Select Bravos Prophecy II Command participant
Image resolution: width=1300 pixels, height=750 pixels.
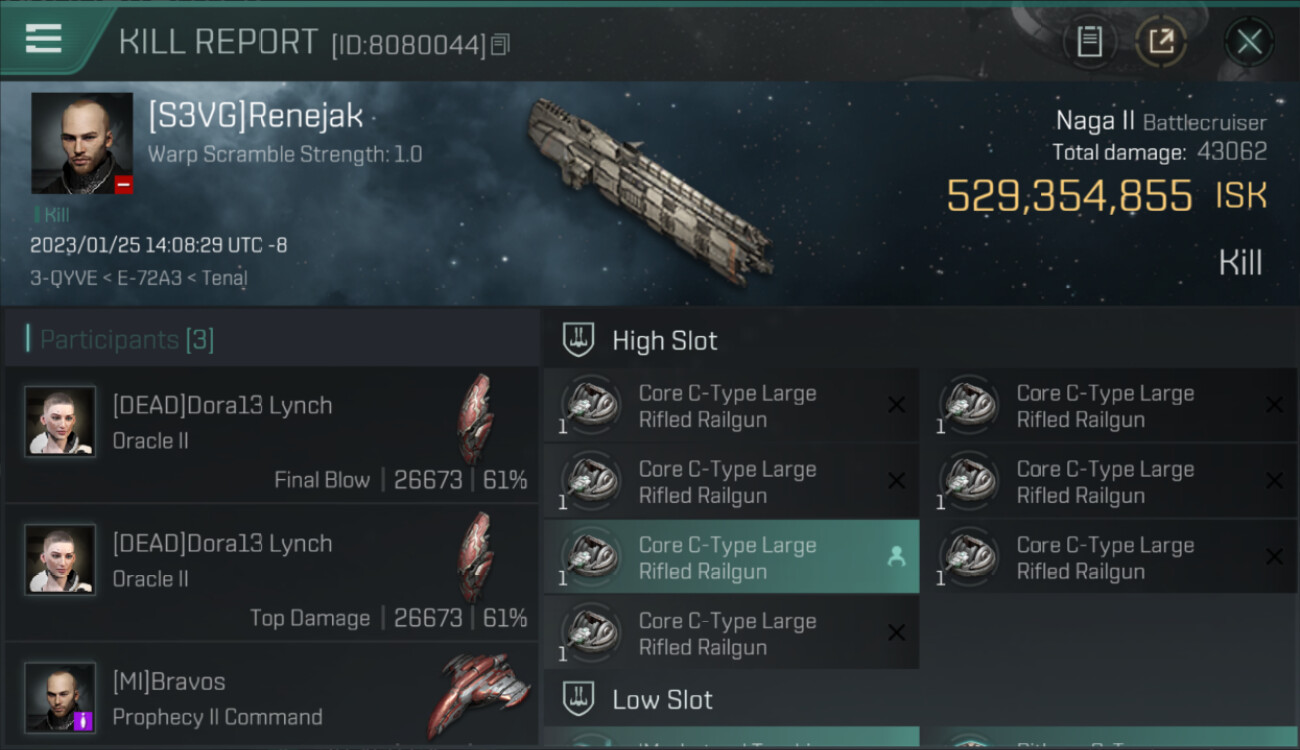click(x=271, y=697)
